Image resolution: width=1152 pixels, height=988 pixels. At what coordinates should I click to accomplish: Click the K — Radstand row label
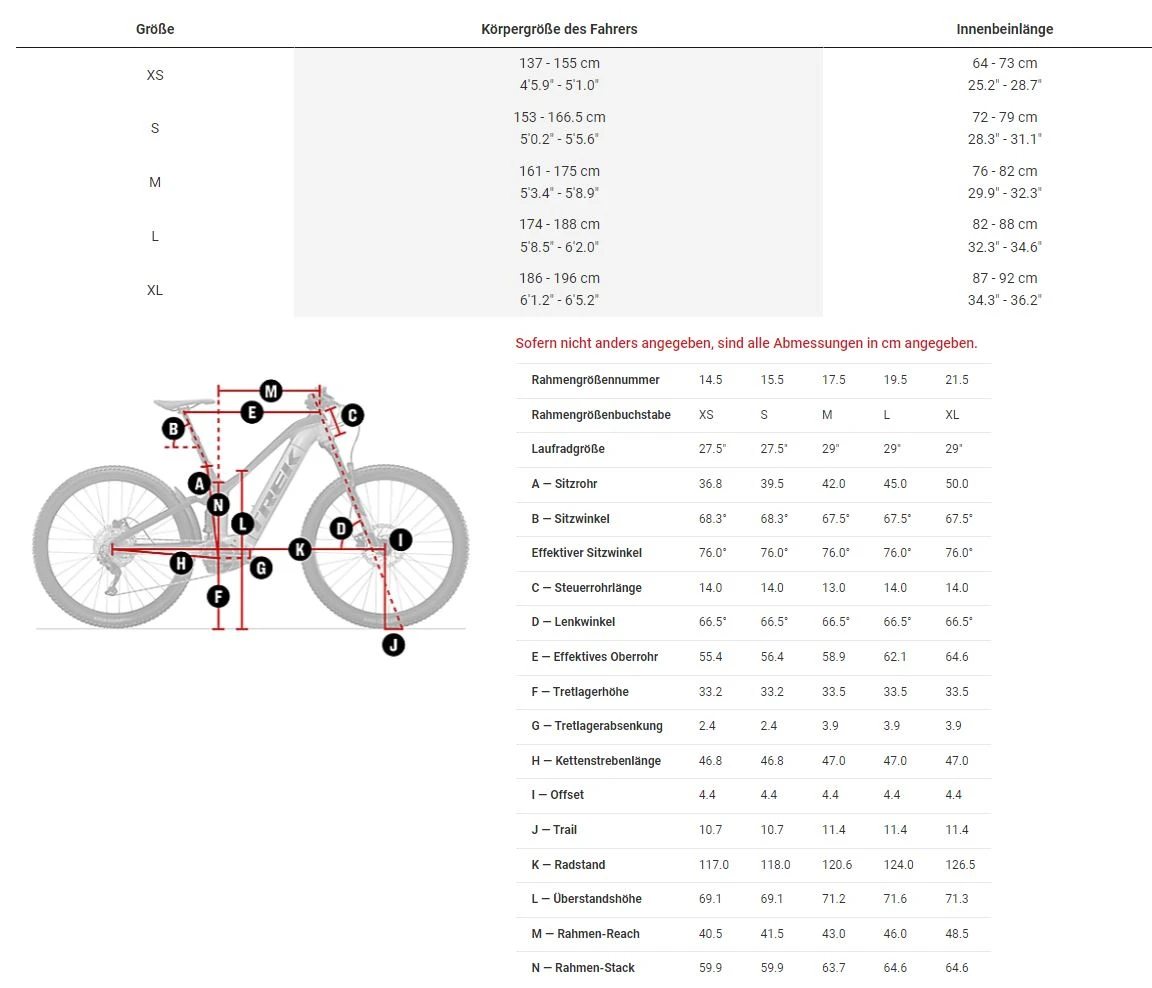pyautogui.click(x=568, y=865)
